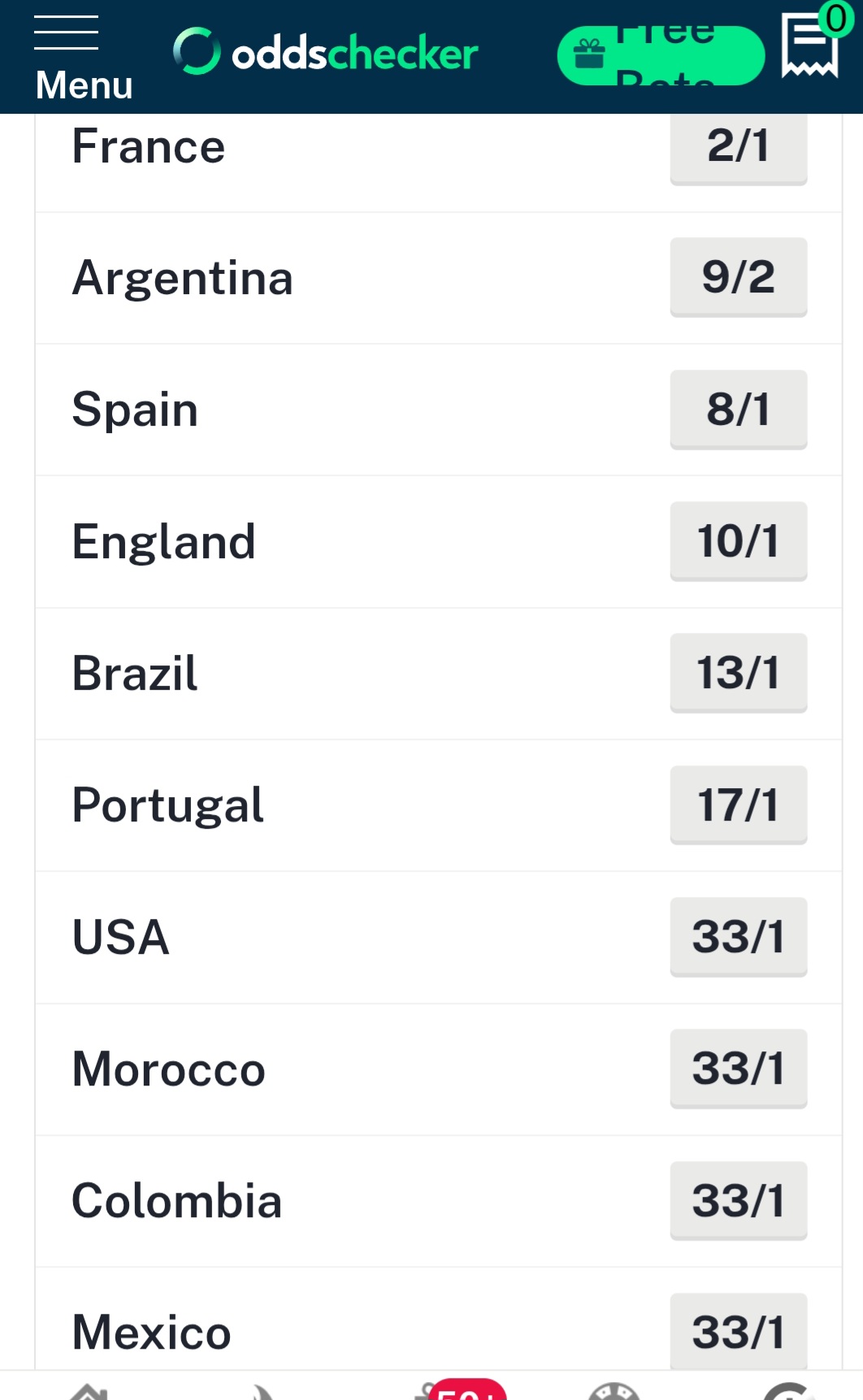Tap the home icon in bottom bar
This screenshot has width=863, height=1400.
[x=89, y=1391]
